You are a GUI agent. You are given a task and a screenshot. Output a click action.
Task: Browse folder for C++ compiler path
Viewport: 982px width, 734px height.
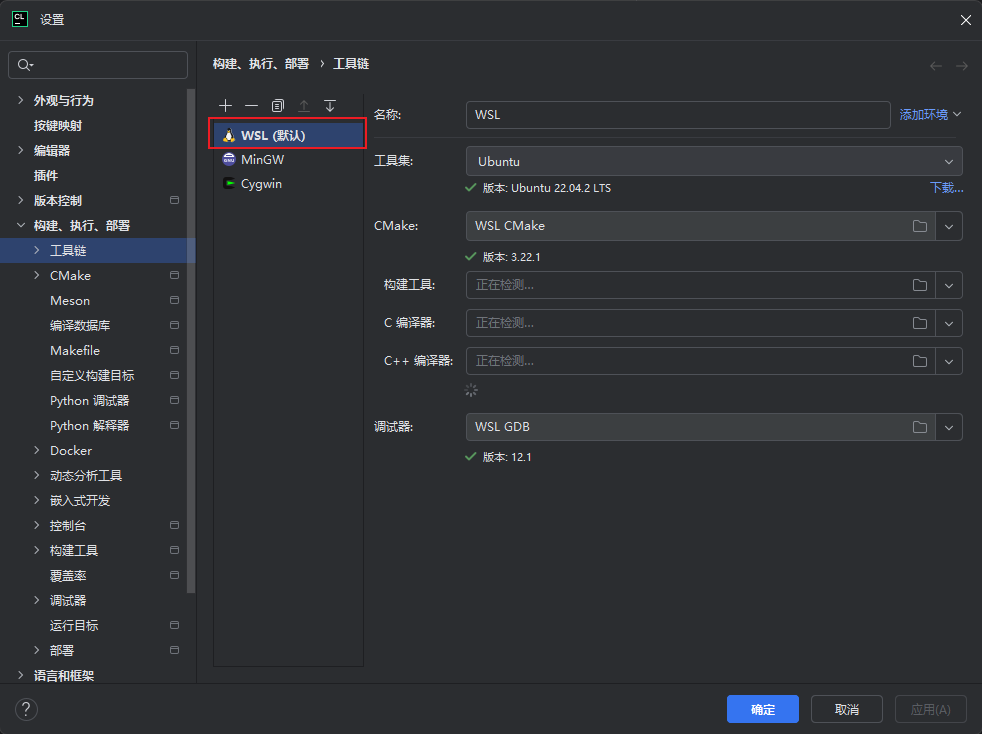919,360
